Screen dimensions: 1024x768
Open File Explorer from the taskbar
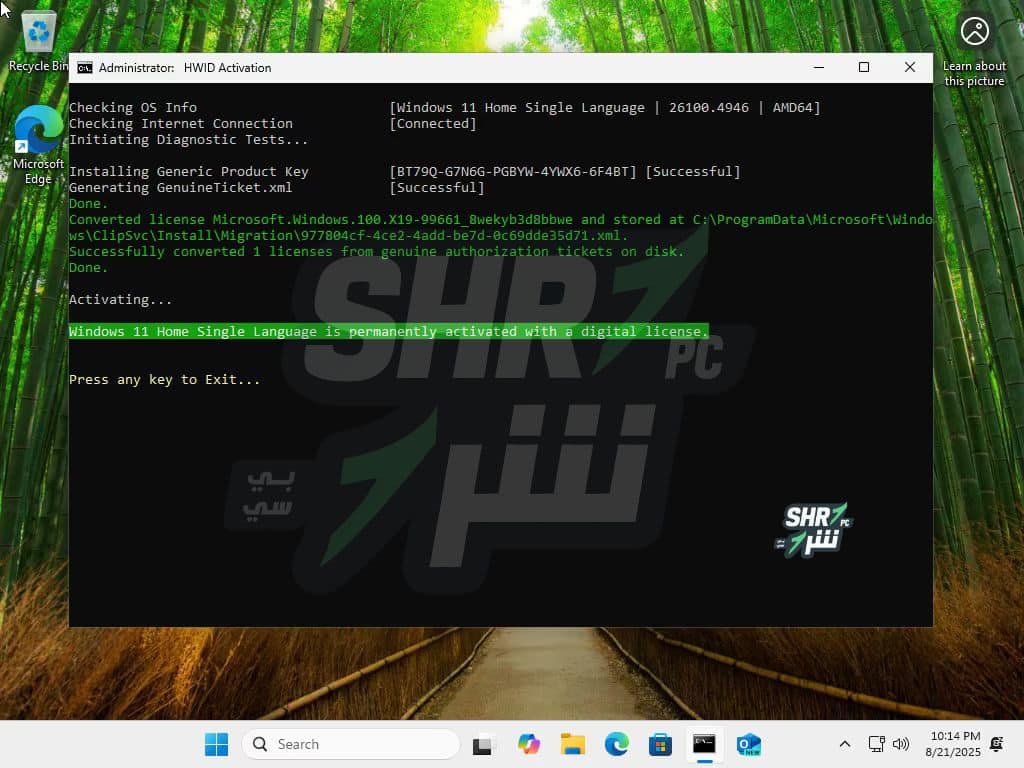point(573,744)
